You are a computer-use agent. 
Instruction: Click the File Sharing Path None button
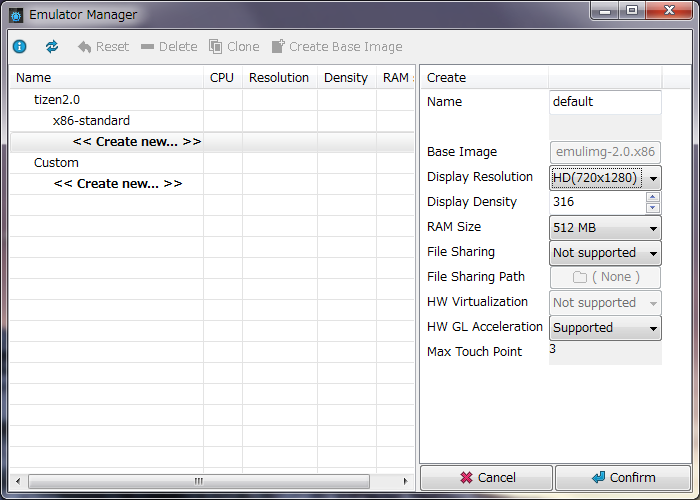click(x=605, y=277)
